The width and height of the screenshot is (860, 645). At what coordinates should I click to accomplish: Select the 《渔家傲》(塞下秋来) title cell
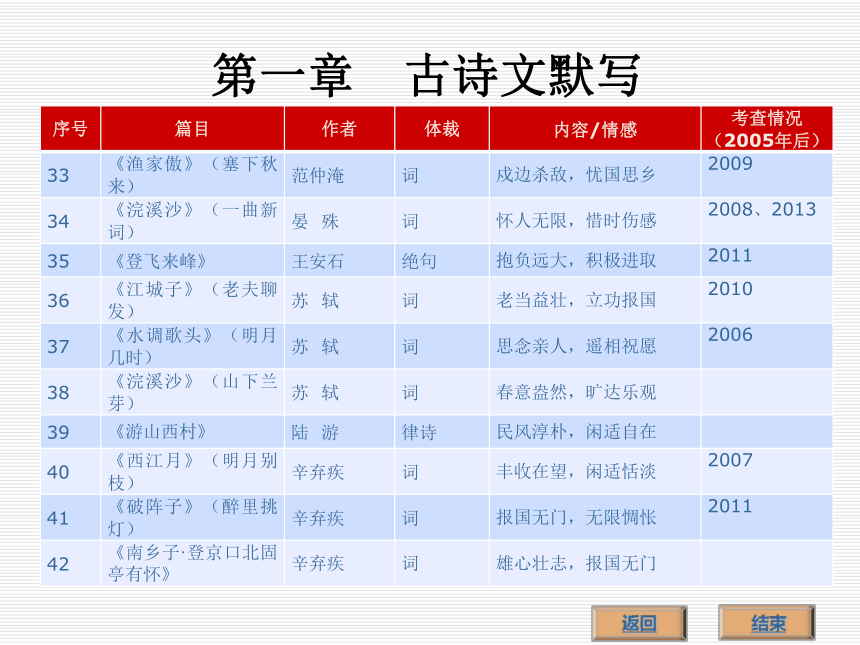click(x=193, y=175)
